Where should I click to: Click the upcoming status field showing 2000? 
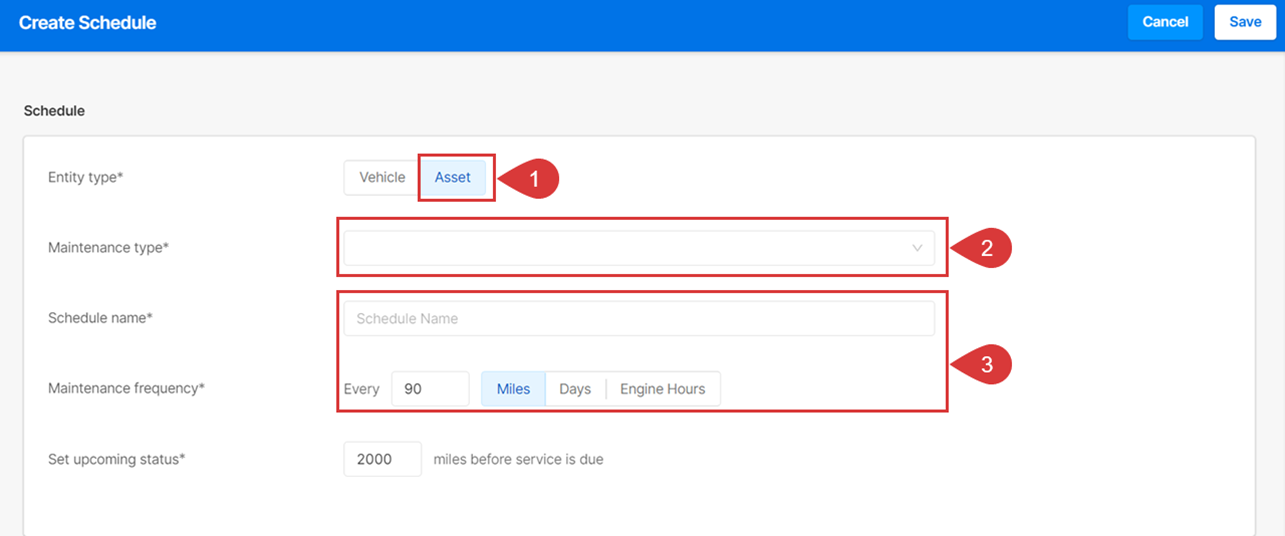[382, 459]
